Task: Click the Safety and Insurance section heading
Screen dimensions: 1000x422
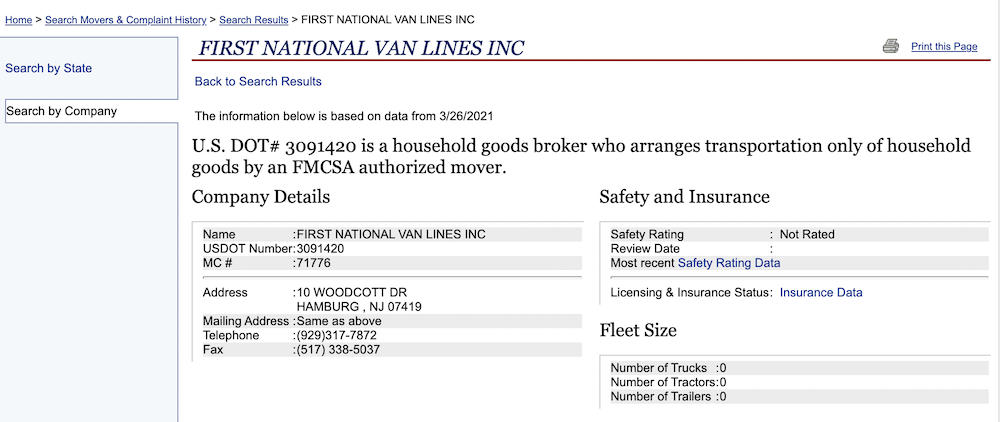Action: point(684,197)
